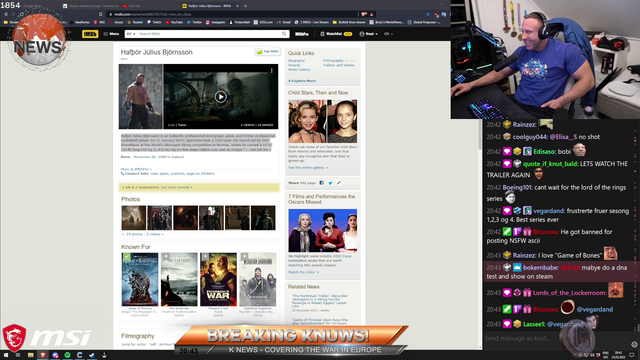
Task: Open the trailer video options menu
Action: pos(272,71)
